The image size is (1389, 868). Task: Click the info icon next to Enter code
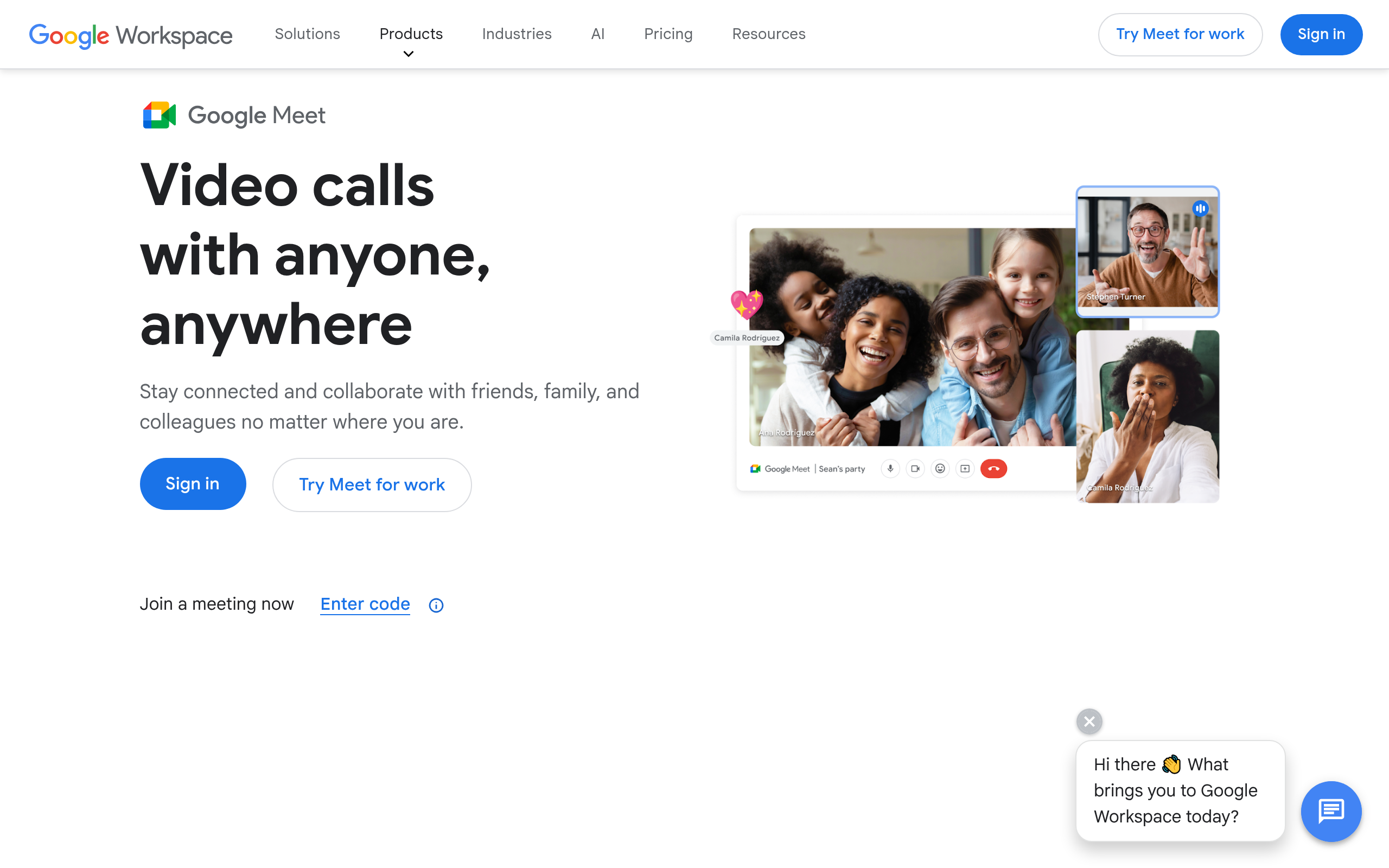tap(436, 604)
